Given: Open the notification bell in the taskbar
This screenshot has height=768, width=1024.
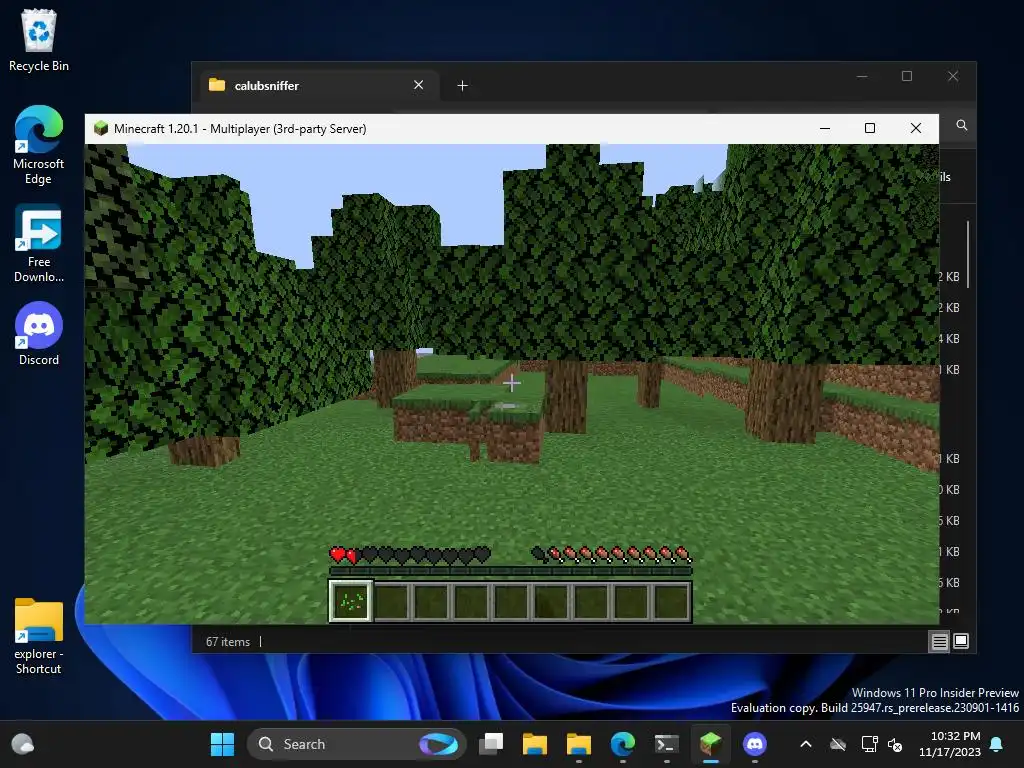Looking at the screenshot, I should pyautogui.click(x=997, y=744).
